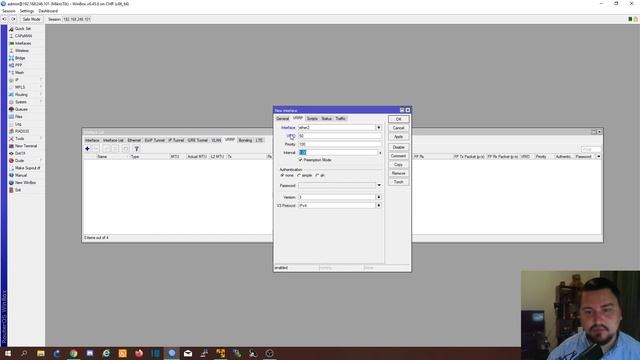This screenshot has width=640, height=360.
Task: Open the Interface dropdown (ether2)
Action: pyautogui.click(x=379, y=128)
